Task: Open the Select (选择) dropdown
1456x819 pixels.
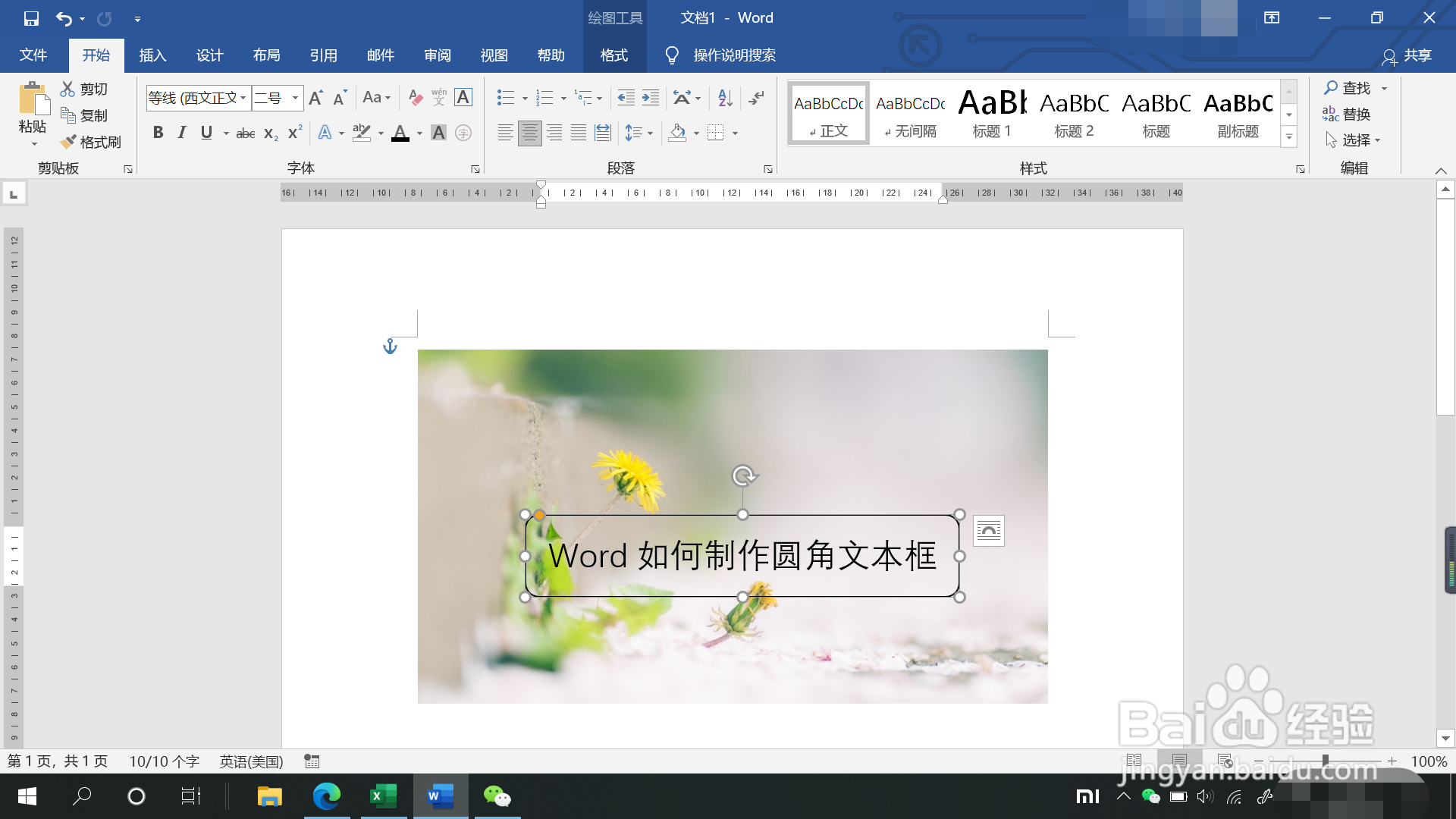Action: [1354, 140]
